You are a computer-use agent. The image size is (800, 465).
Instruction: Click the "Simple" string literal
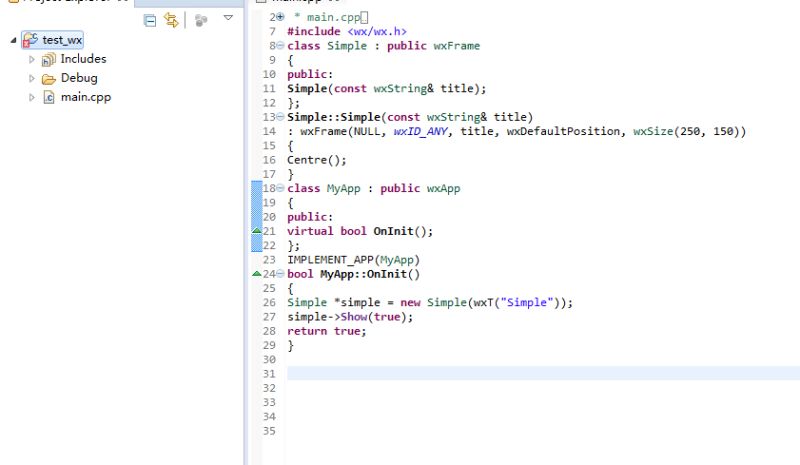pyautogui.click(x=527, y=303)
